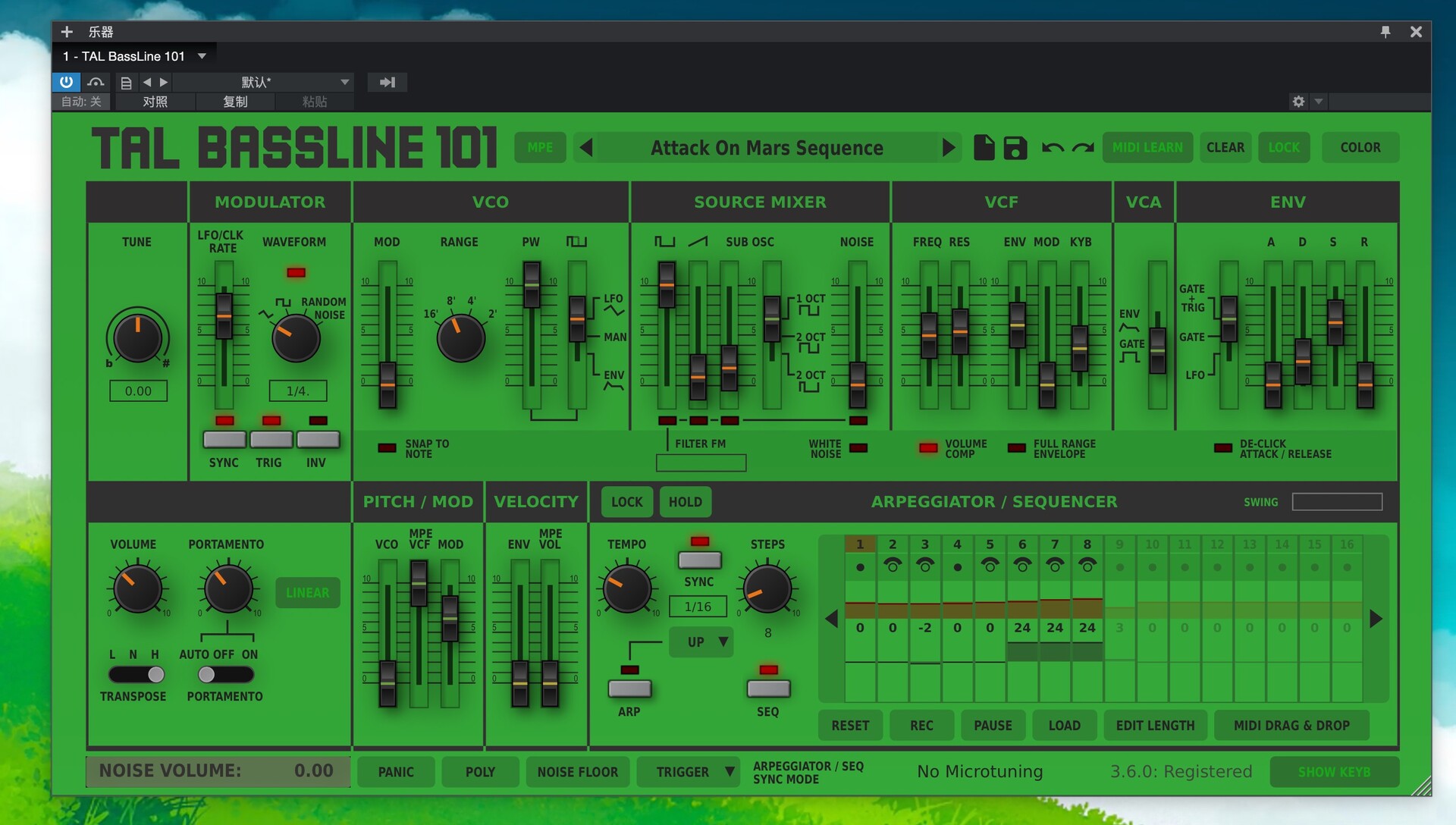Toggle the LFO INV button
The height and width of the screenshot is (825, 1456).
pyautogui.click(x=318, y=439)
